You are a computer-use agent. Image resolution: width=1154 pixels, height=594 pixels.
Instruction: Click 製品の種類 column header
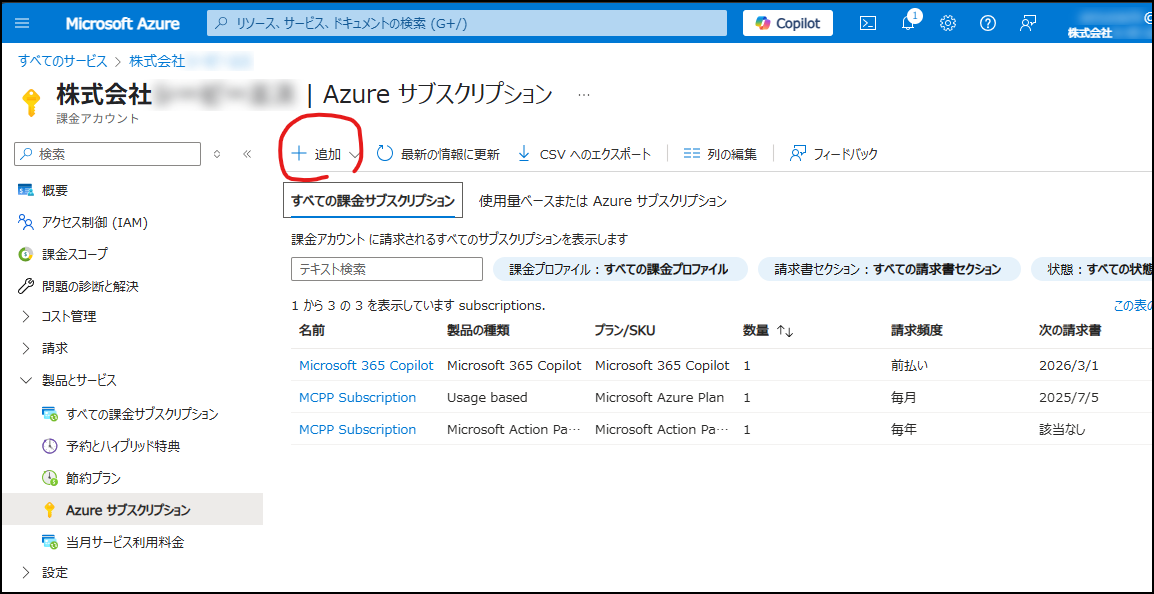[478, 331]
